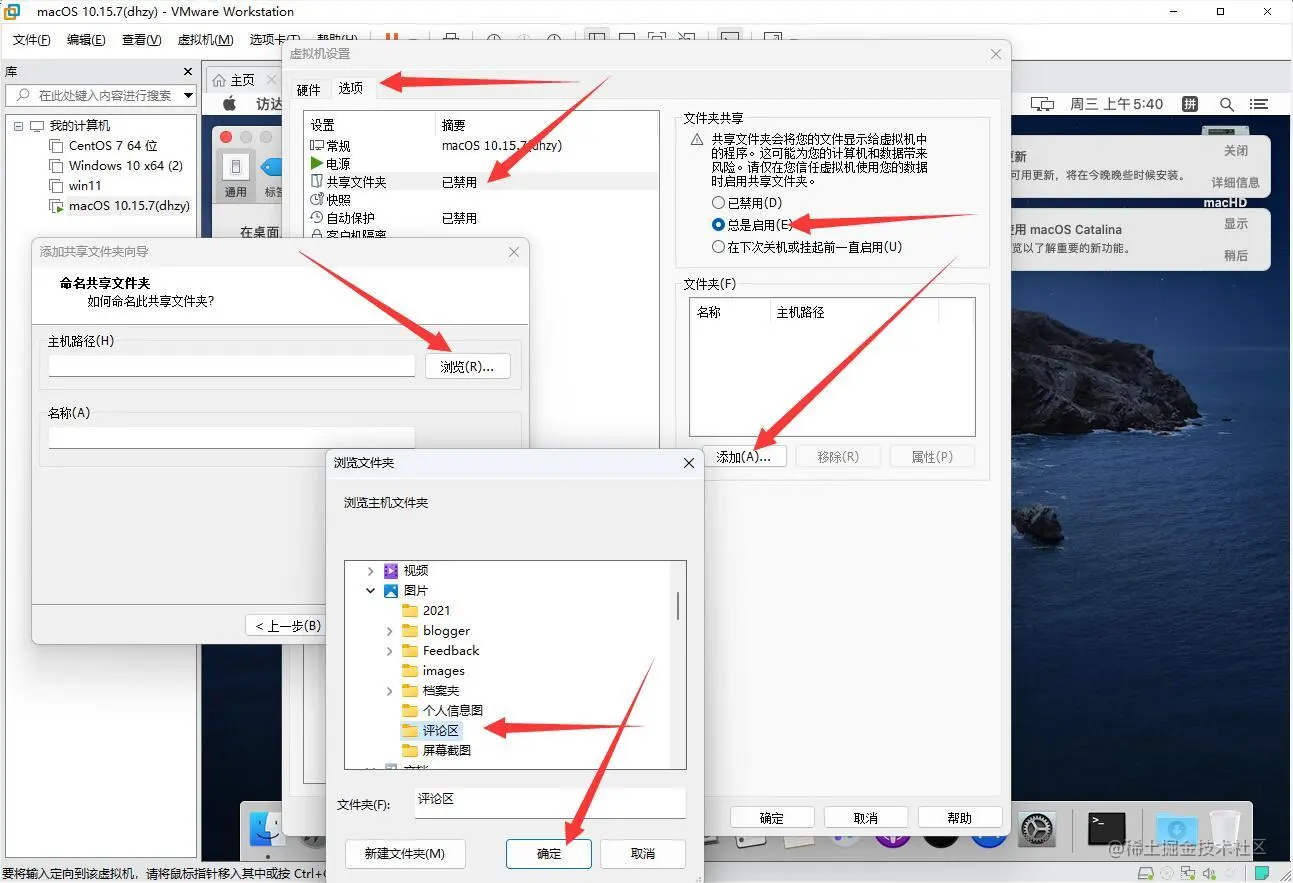This screenshot has width=1293, height=883.
Task: Expand the Feedback folder
Action: pos(389,650)
